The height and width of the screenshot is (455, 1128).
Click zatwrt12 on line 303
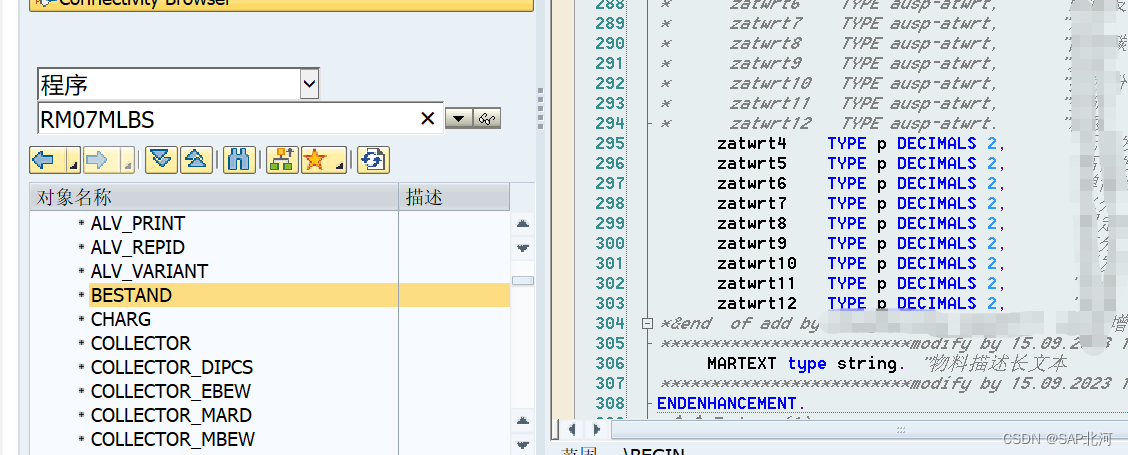click(x=757, y=303)
